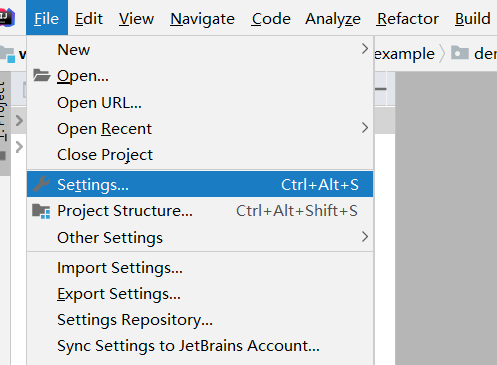Click the open folder icon beside Open
This screenshot has height=365, width=497.
(x=42, y=75)
